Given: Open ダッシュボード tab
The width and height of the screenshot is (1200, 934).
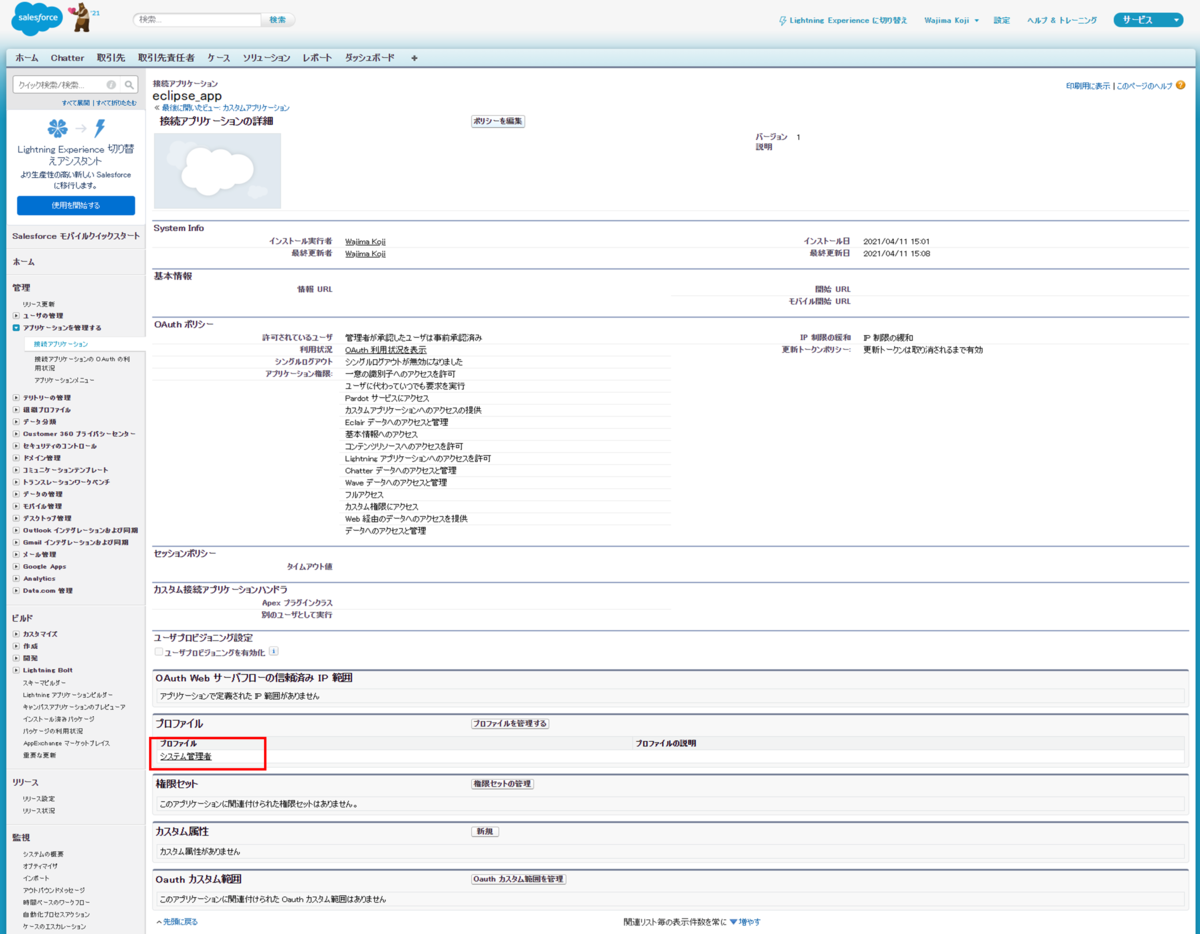Looking at the screenshot, I should (x=370, y=58).
